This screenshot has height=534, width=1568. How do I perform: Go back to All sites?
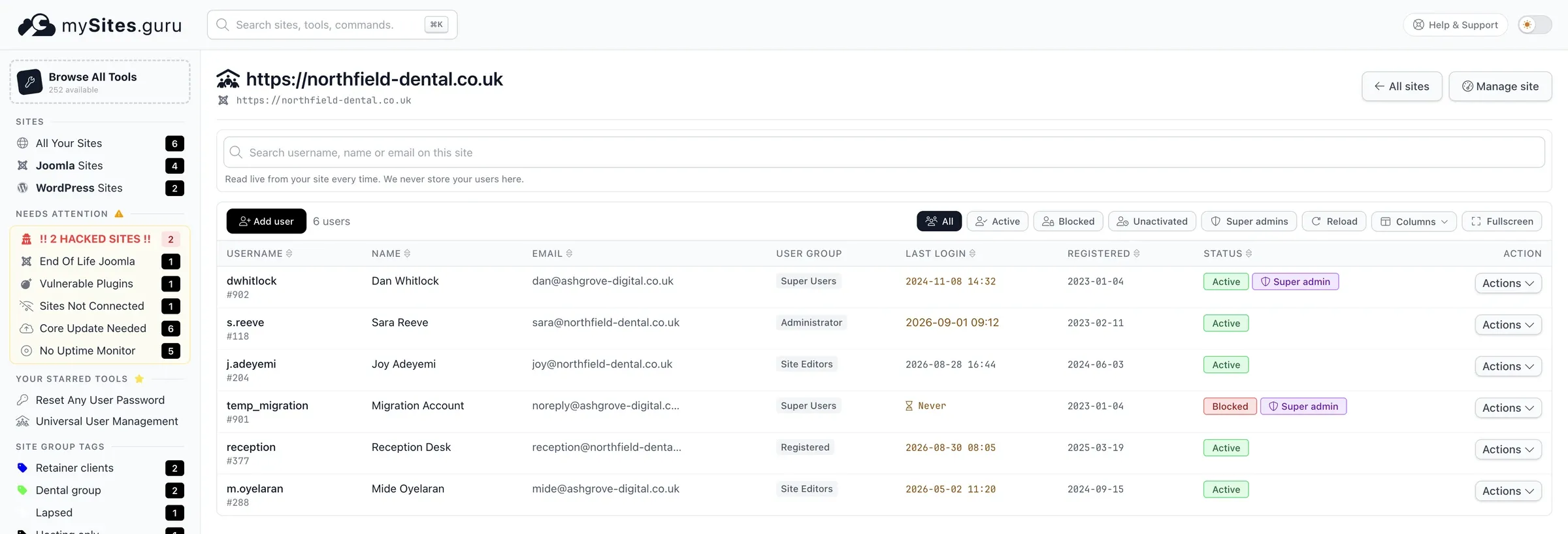[x=1402, y=86]
